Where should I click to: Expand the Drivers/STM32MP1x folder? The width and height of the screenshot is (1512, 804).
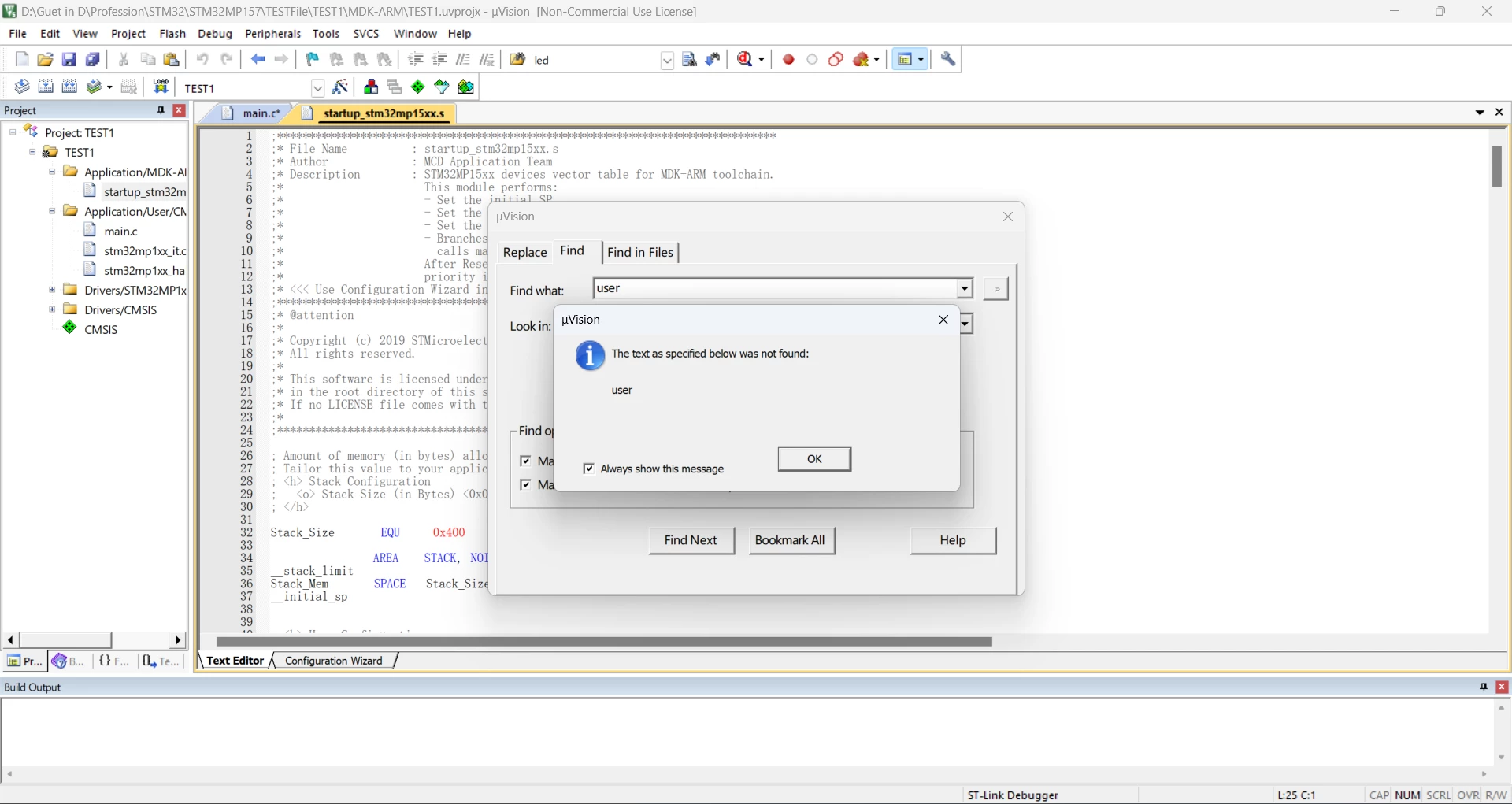[52, 290]
